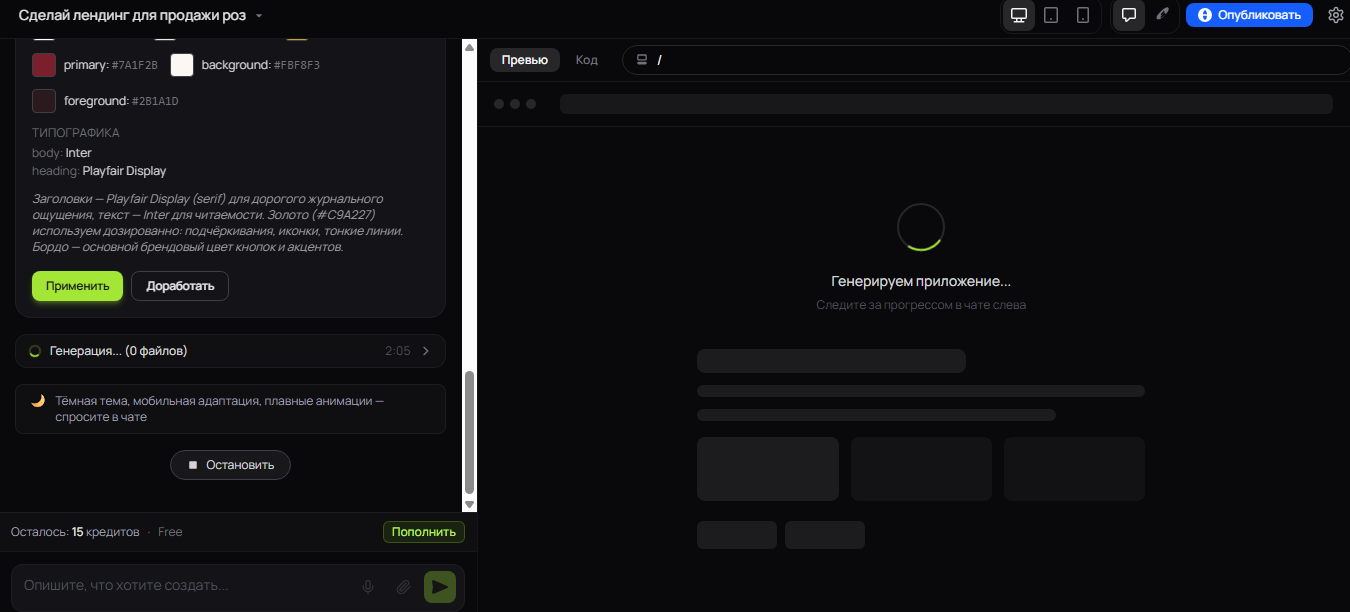Switch preview to desktop view
The height and width of the screenshot is (612, 1350).
pyautogui.click(x=1019, y=15)
